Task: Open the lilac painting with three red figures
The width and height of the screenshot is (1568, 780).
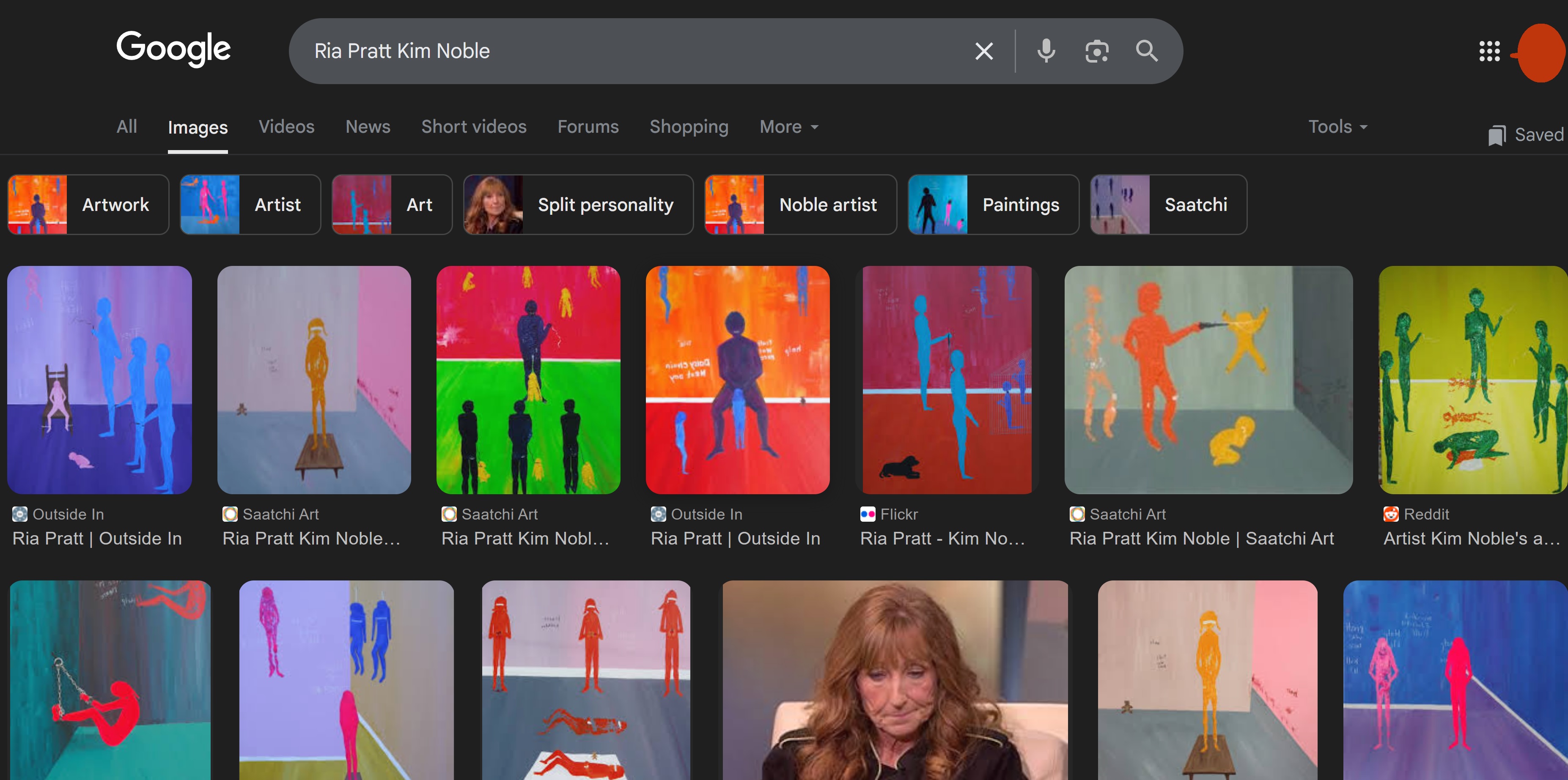Action: click(586, 680)
